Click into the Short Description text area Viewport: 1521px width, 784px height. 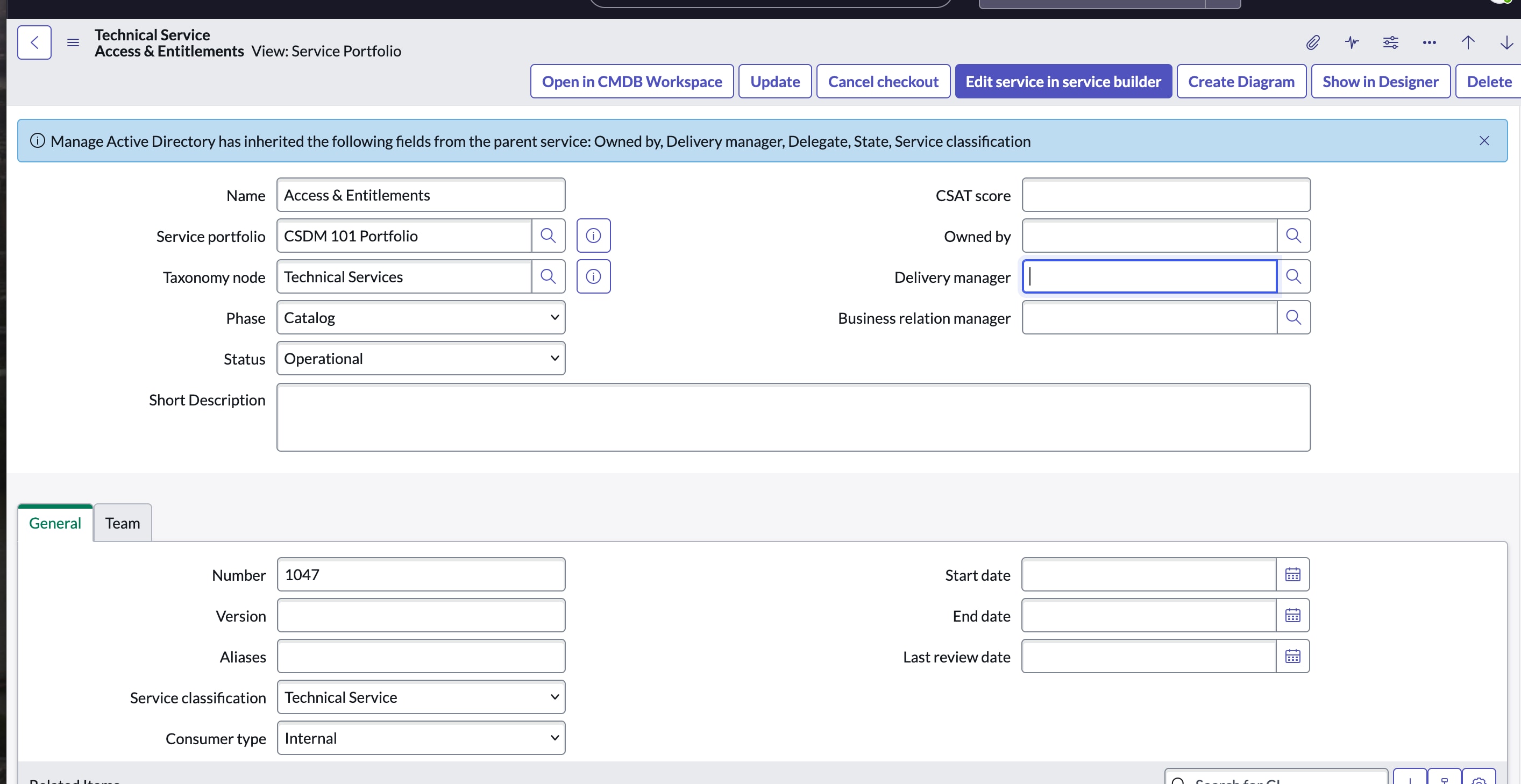(x=793, y=417)
